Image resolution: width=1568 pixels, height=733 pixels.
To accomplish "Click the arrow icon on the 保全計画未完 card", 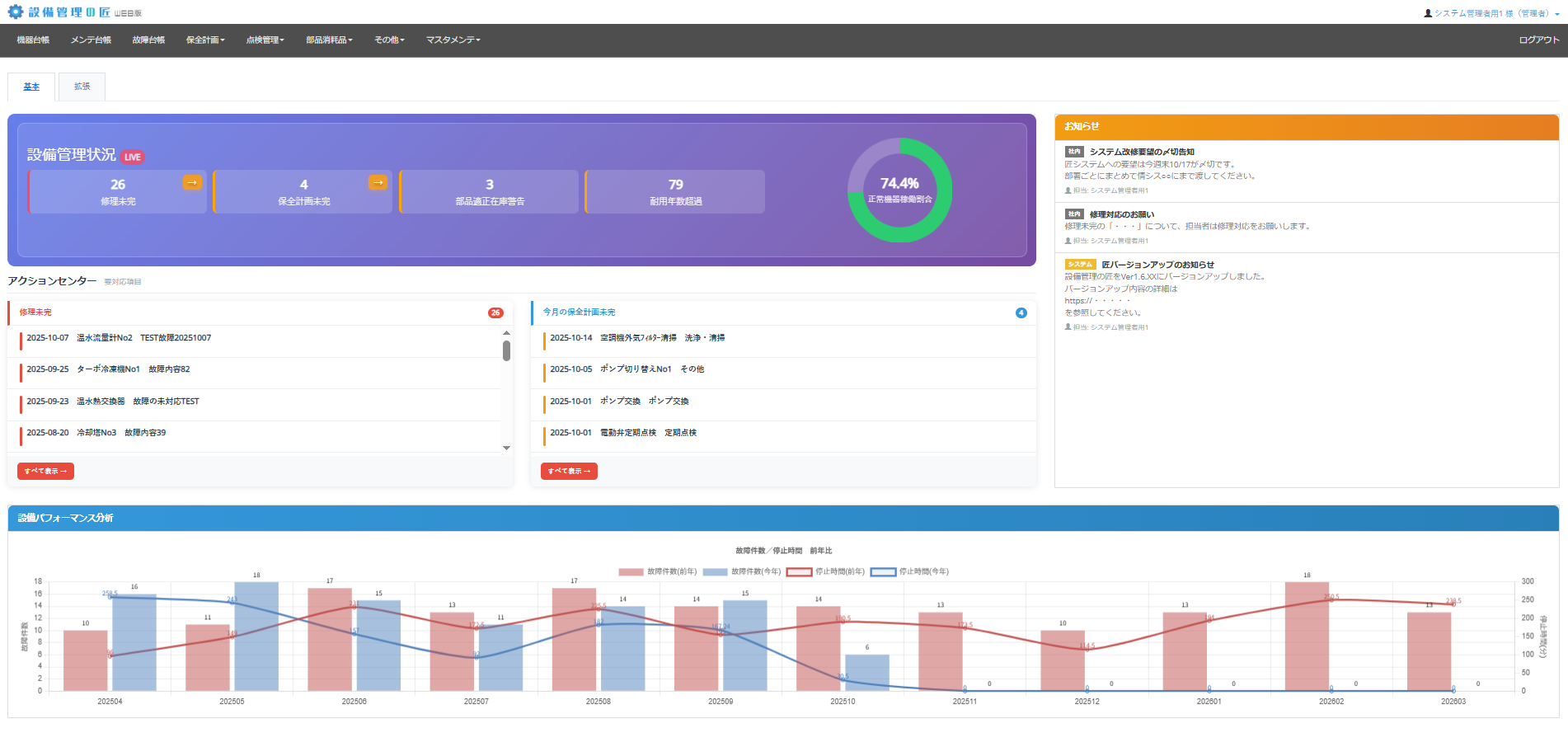I will pos(378,182).
